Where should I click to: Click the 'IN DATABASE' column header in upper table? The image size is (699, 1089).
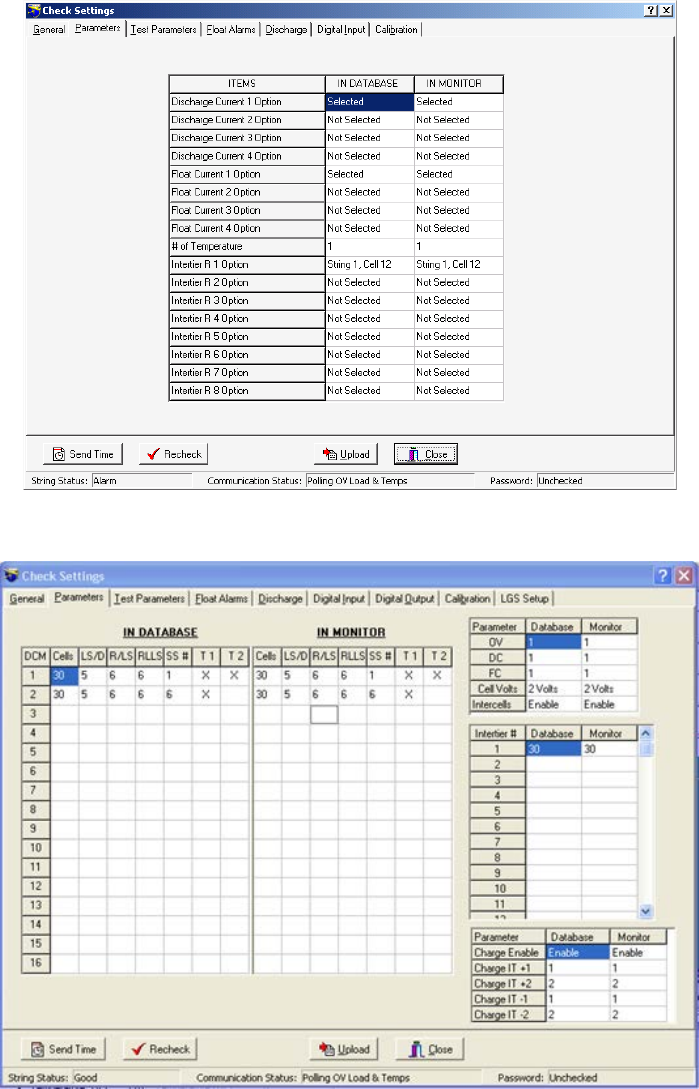[x=370, y=83]
